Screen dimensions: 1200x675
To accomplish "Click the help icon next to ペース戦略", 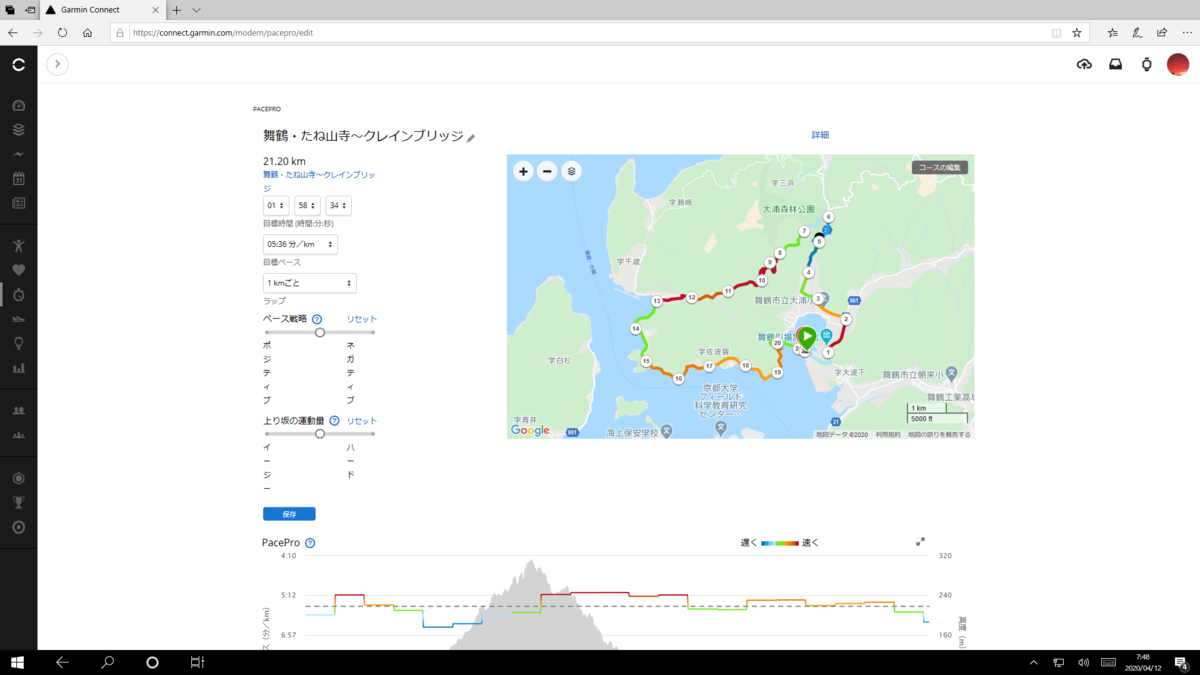I will (317, 319).
